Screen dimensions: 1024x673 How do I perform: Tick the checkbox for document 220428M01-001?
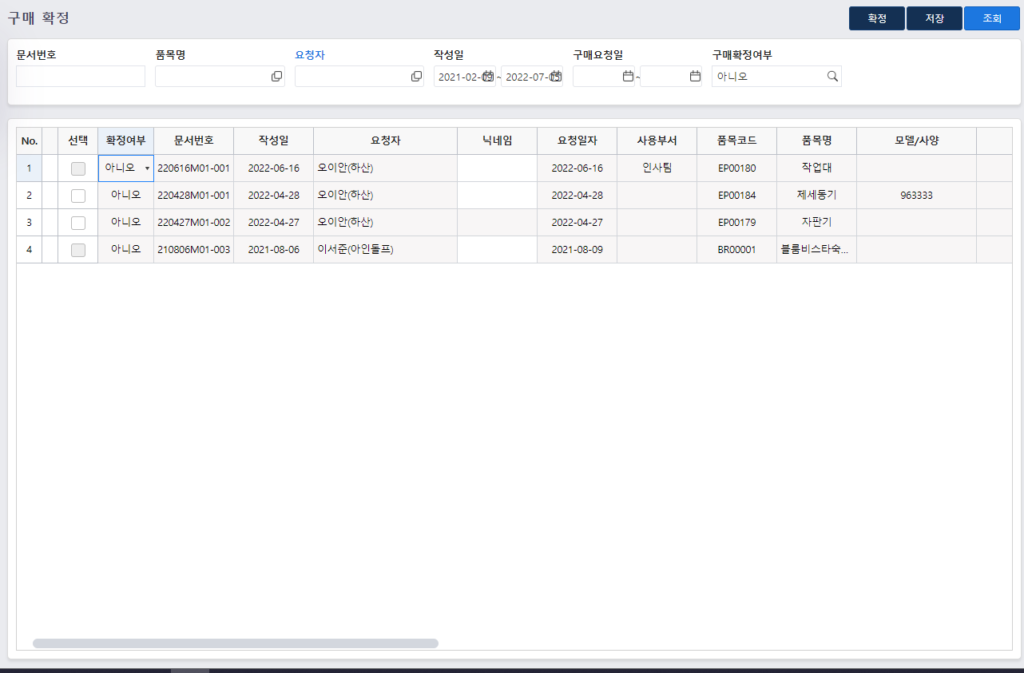point(78,196)
